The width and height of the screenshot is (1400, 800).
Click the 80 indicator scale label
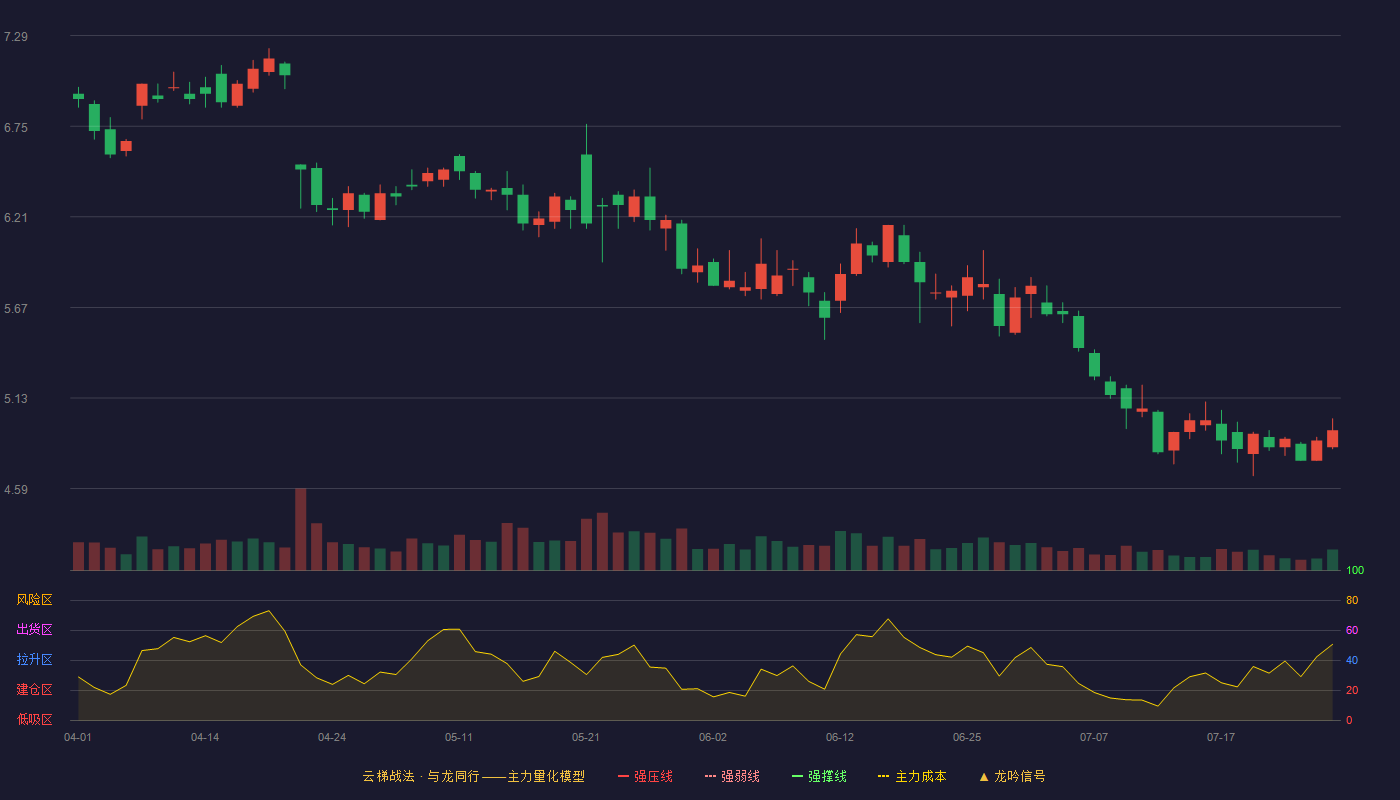tap(1352, 600)
